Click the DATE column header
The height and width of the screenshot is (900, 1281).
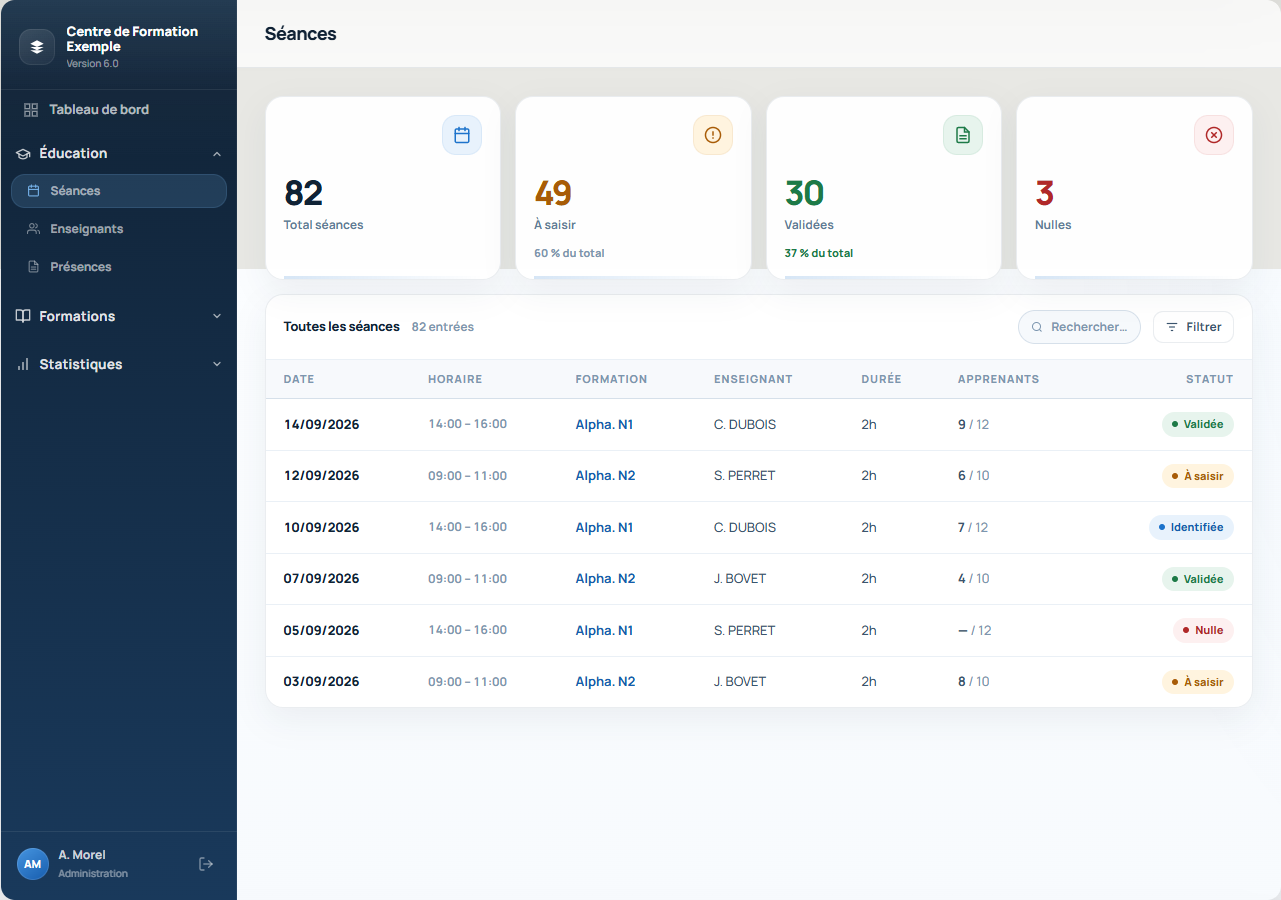[x=299, y=380]
